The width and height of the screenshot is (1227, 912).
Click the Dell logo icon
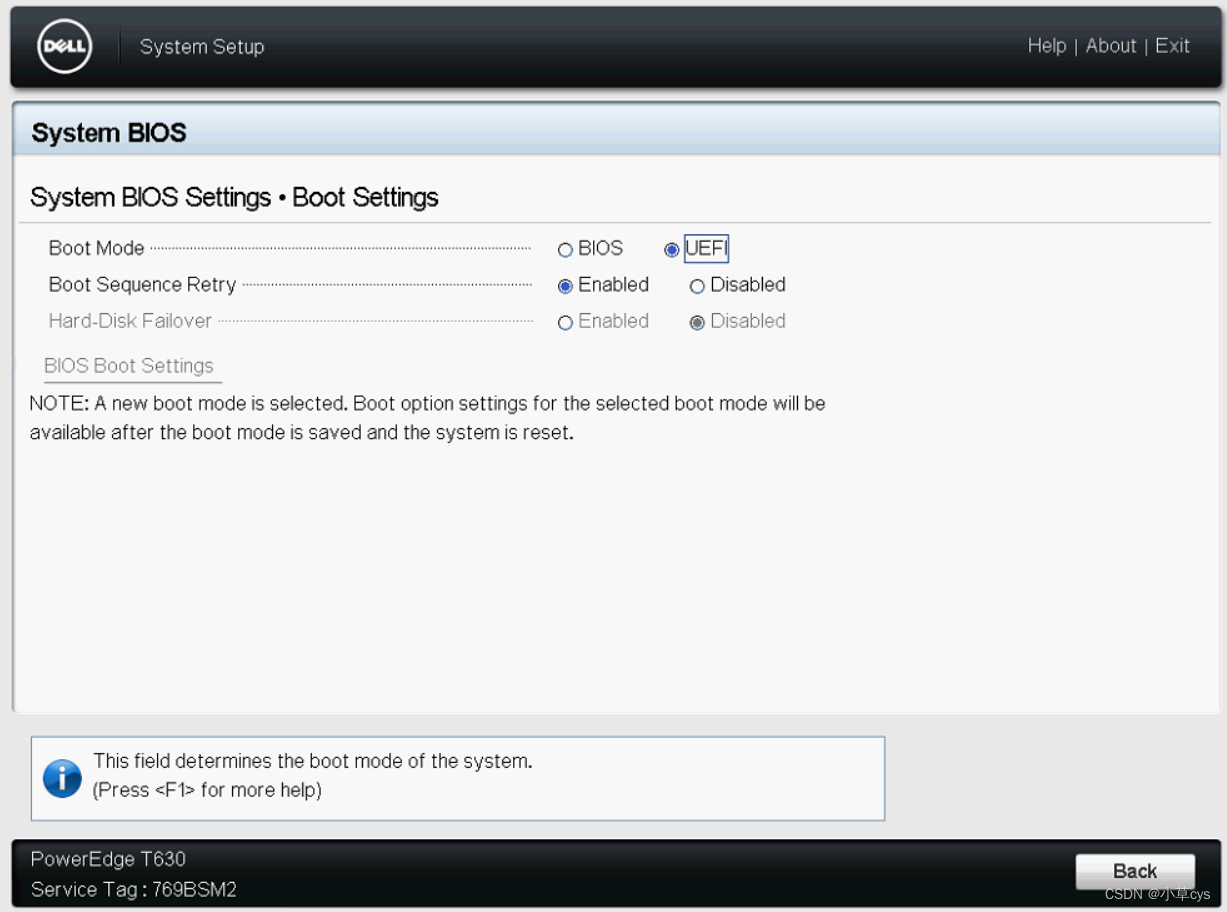(65, 47)
